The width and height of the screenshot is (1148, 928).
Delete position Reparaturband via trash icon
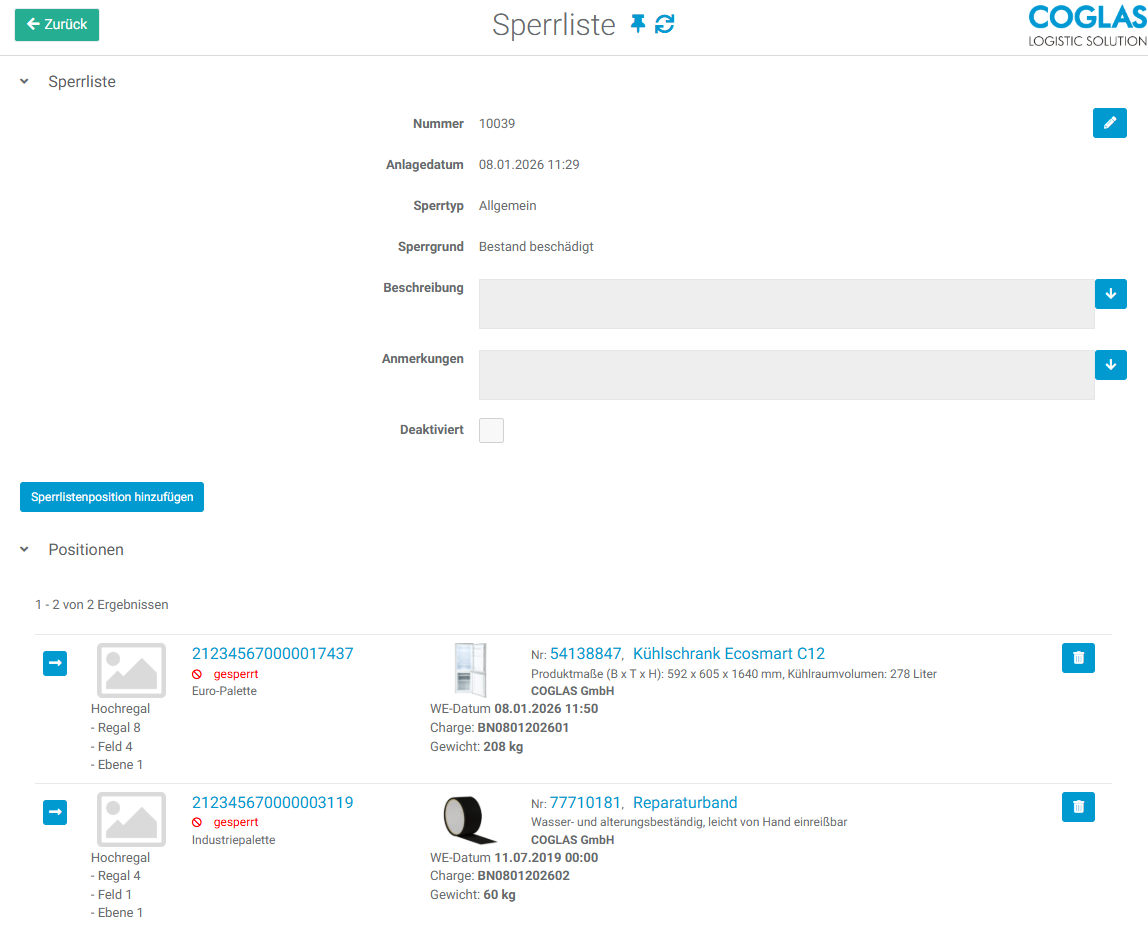pos(1078,806)
